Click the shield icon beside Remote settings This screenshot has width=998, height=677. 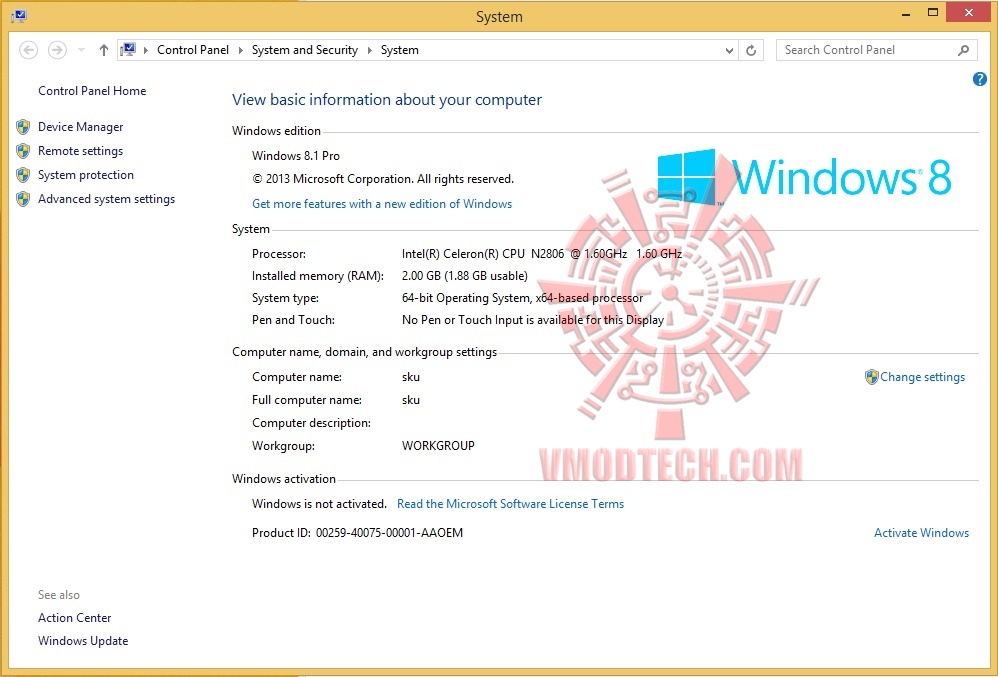tap(23, 151)
